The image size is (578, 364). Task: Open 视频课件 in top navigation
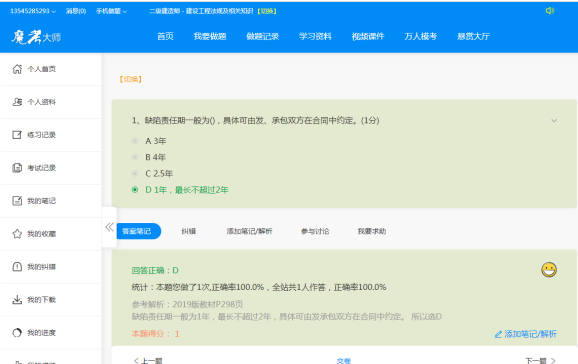click(368, 36)
